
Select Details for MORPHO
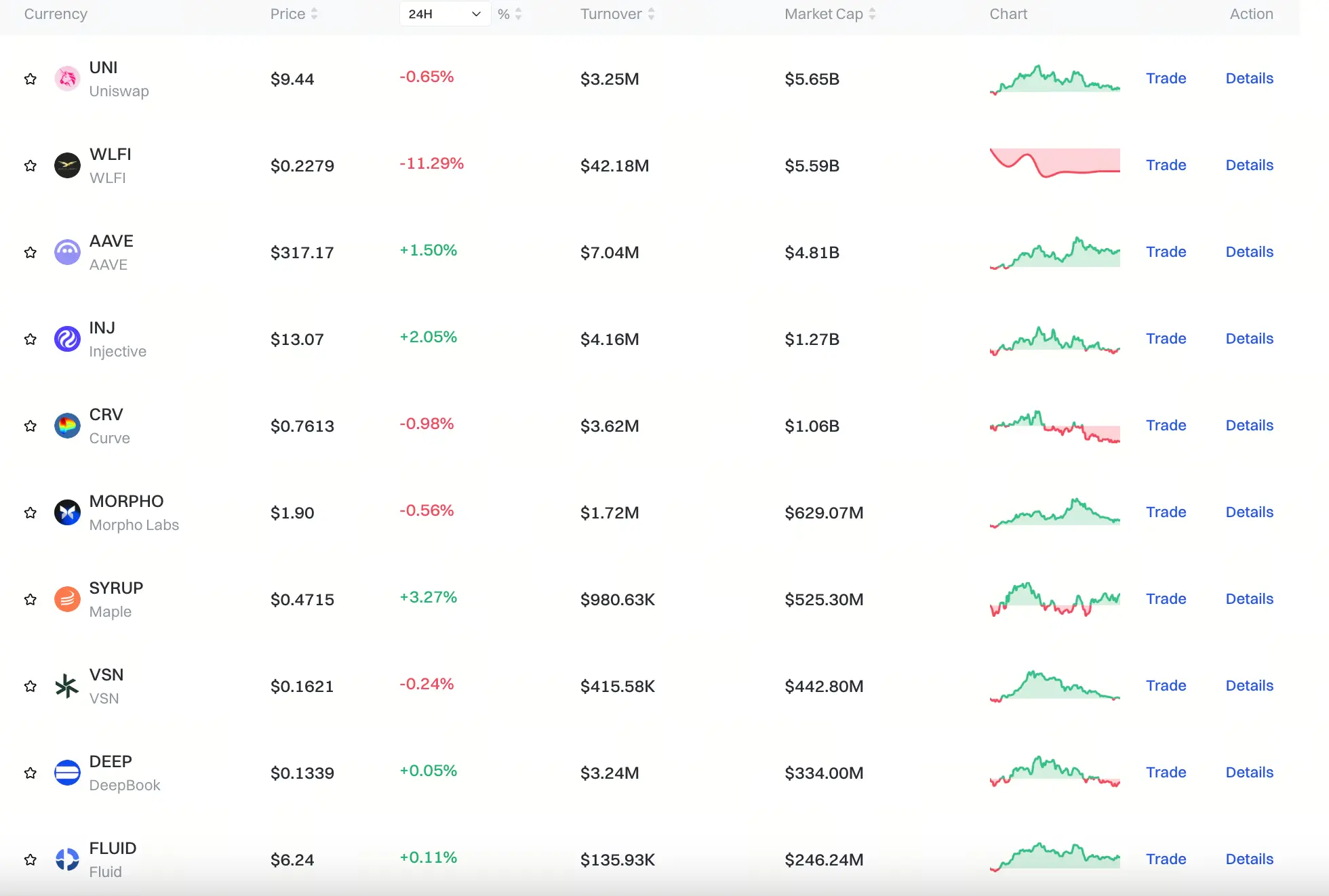point(1249,512)
